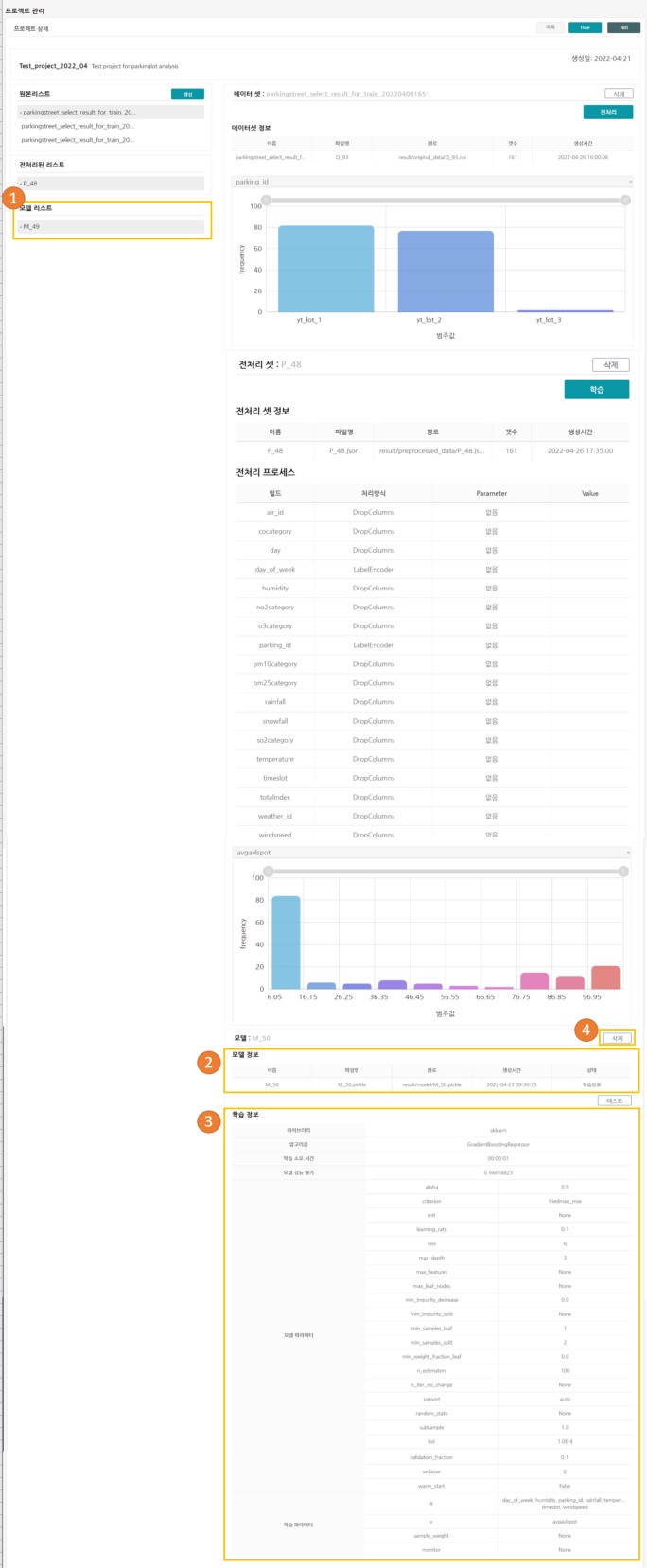Click right range handle above avgavlspot chart
This screenshot has width=647, height=1568.
pos(624,871)
